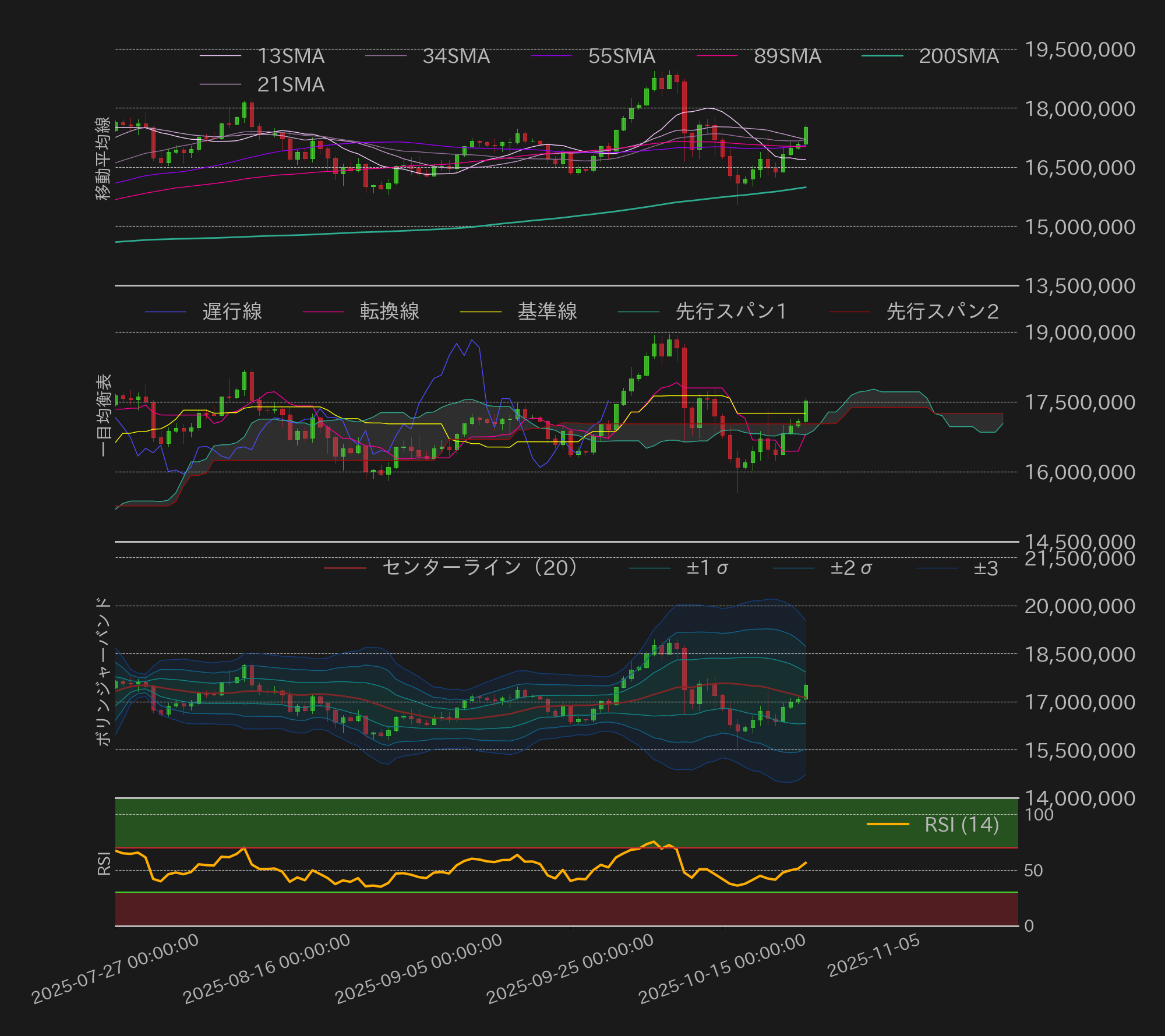Toggle the ±1σ band legend

(x=707, y=567)
